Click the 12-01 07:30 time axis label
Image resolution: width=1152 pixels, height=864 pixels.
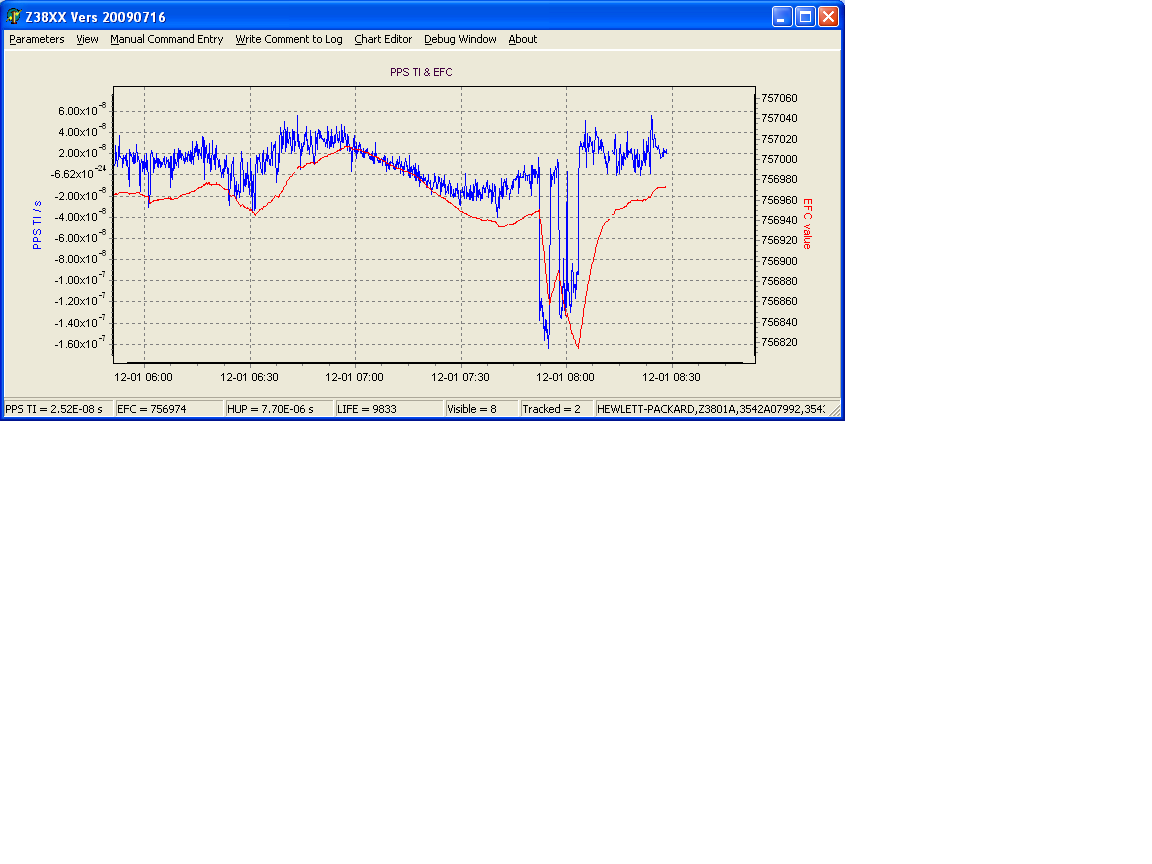pyautogui.click(x=460, y=377)
